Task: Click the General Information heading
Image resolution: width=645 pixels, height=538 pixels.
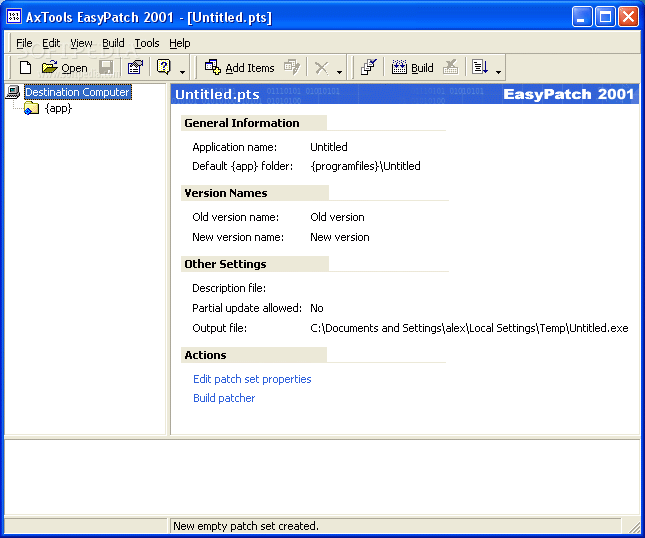Action: 242,123
